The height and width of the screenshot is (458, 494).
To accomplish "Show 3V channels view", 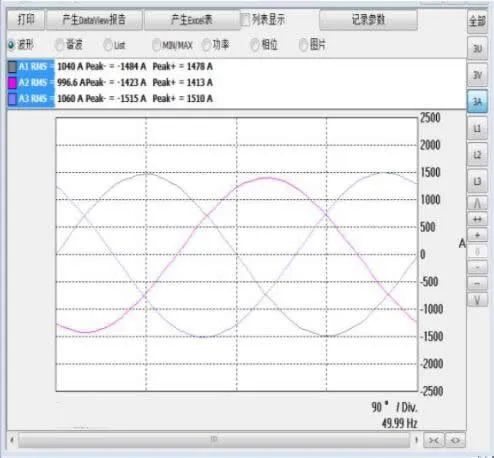I will coord(477,75).
